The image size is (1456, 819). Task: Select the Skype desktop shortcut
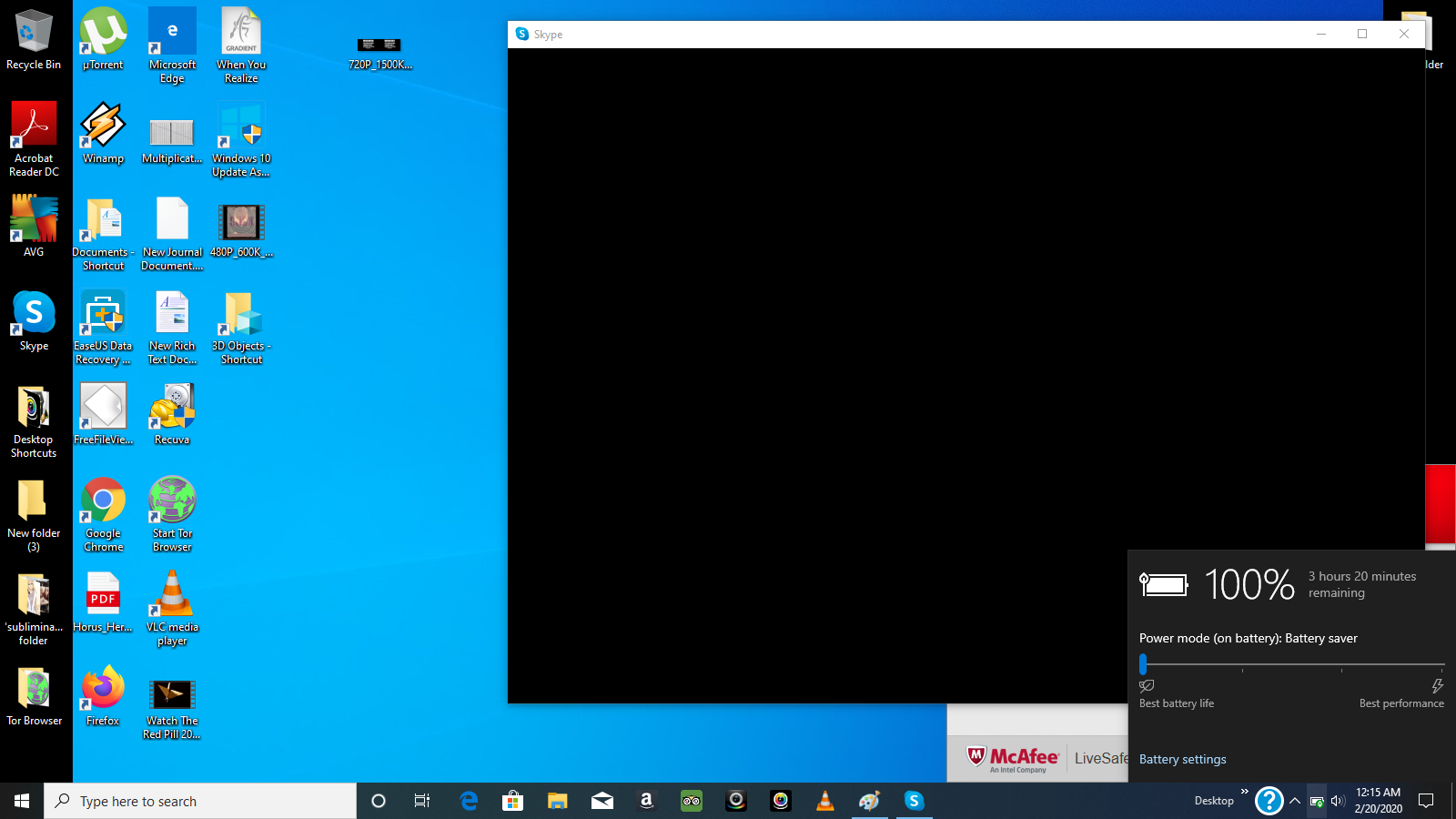tap(34, 321)
